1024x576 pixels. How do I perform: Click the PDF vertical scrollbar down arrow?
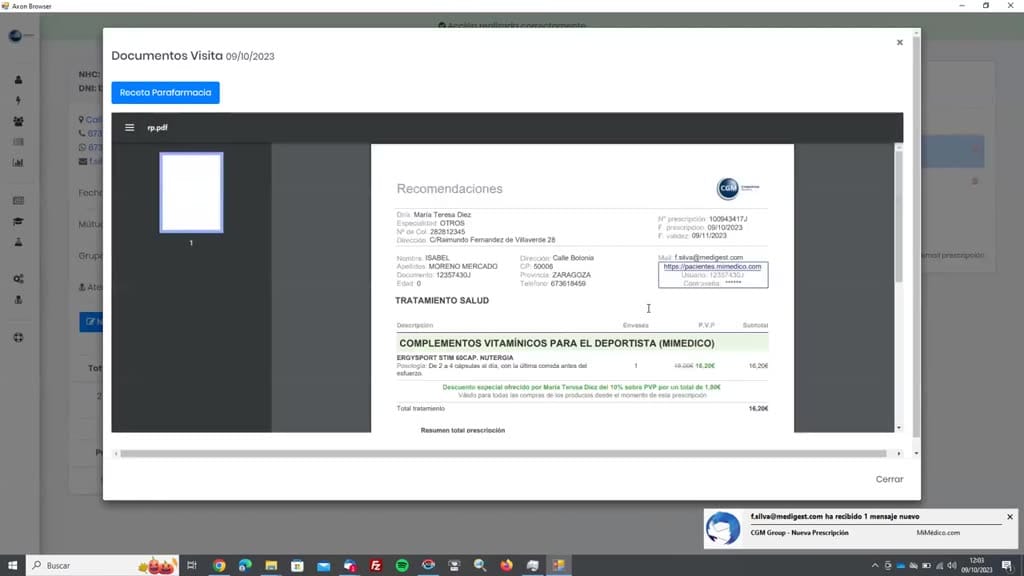[x=899, y=428]
